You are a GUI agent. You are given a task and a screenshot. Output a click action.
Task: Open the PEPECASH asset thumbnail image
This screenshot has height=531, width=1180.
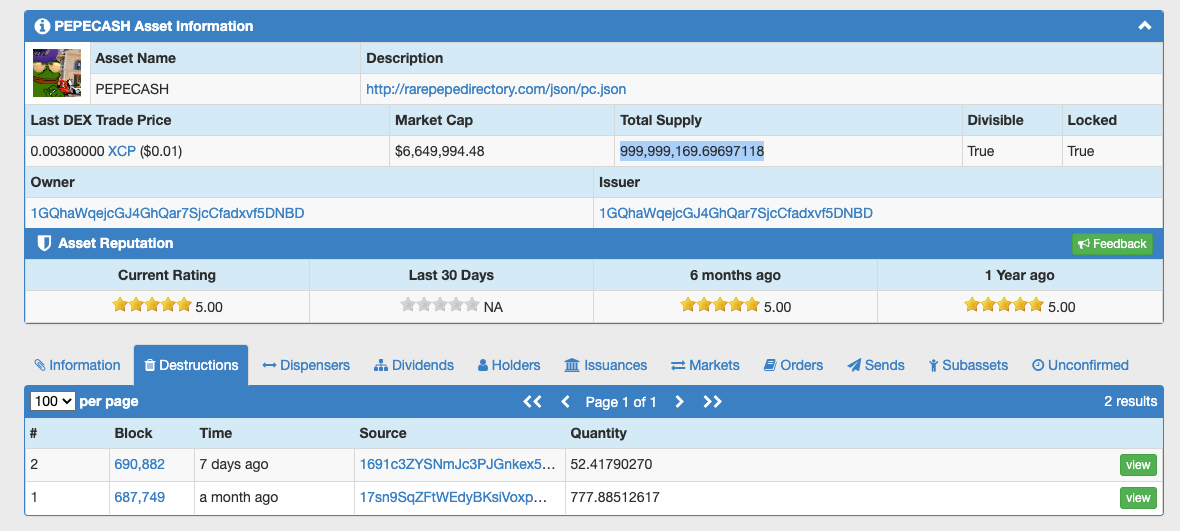(56, 73)
